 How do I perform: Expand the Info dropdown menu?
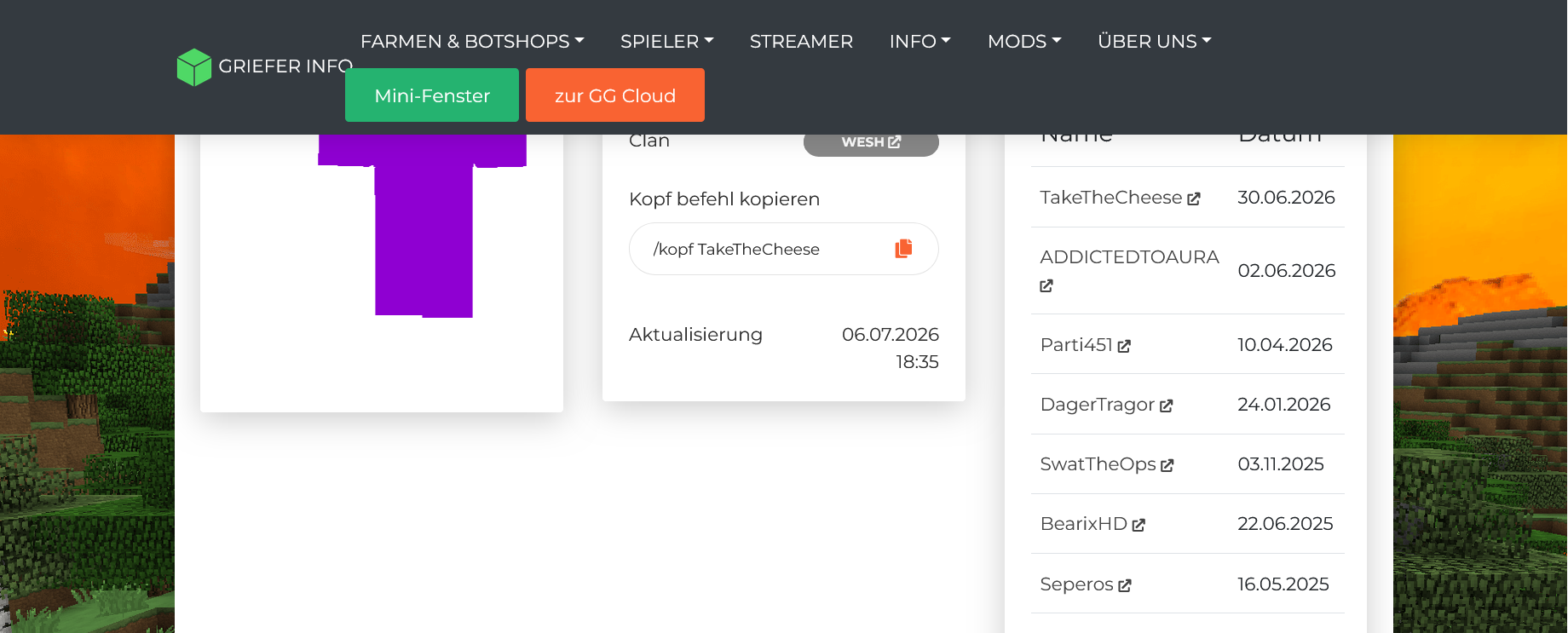click(x=920, y=41)
